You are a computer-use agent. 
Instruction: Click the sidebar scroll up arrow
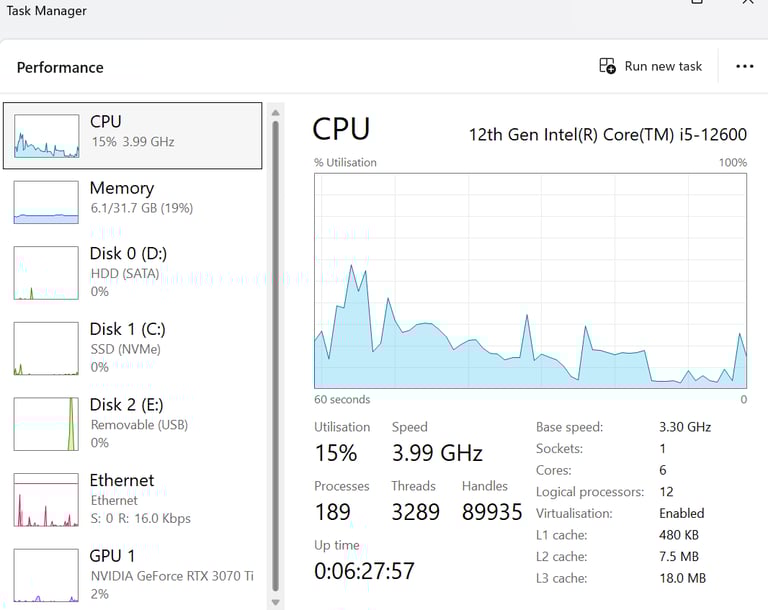pyautogui.click(x=276, y=113)
